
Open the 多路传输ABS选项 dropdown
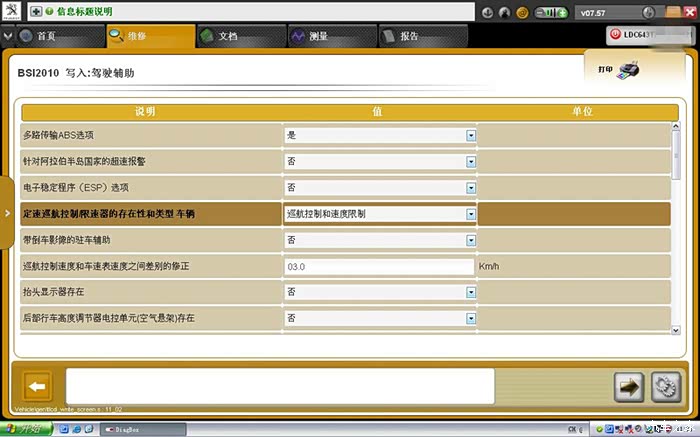click(470, 135)
